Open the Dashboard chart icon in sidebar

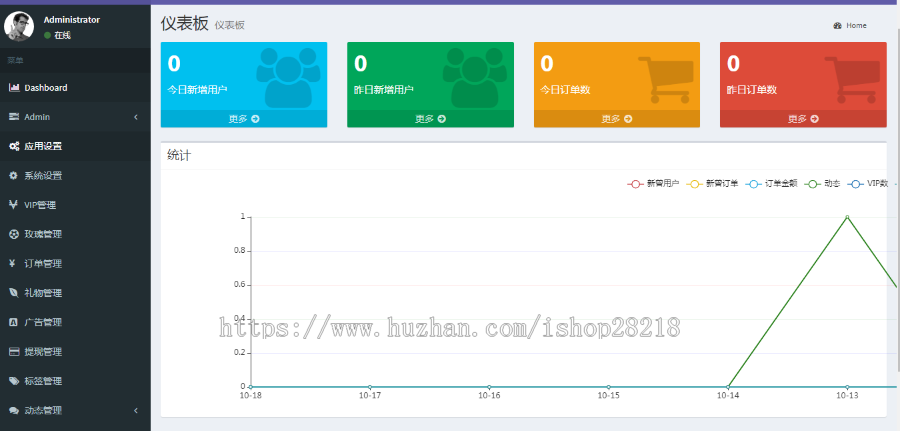(x=14, y=88)
